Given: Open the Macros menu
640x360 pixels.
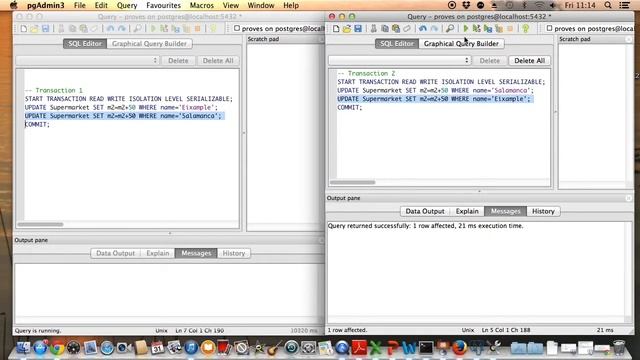Looking at the screenshot, I should 202,5.
